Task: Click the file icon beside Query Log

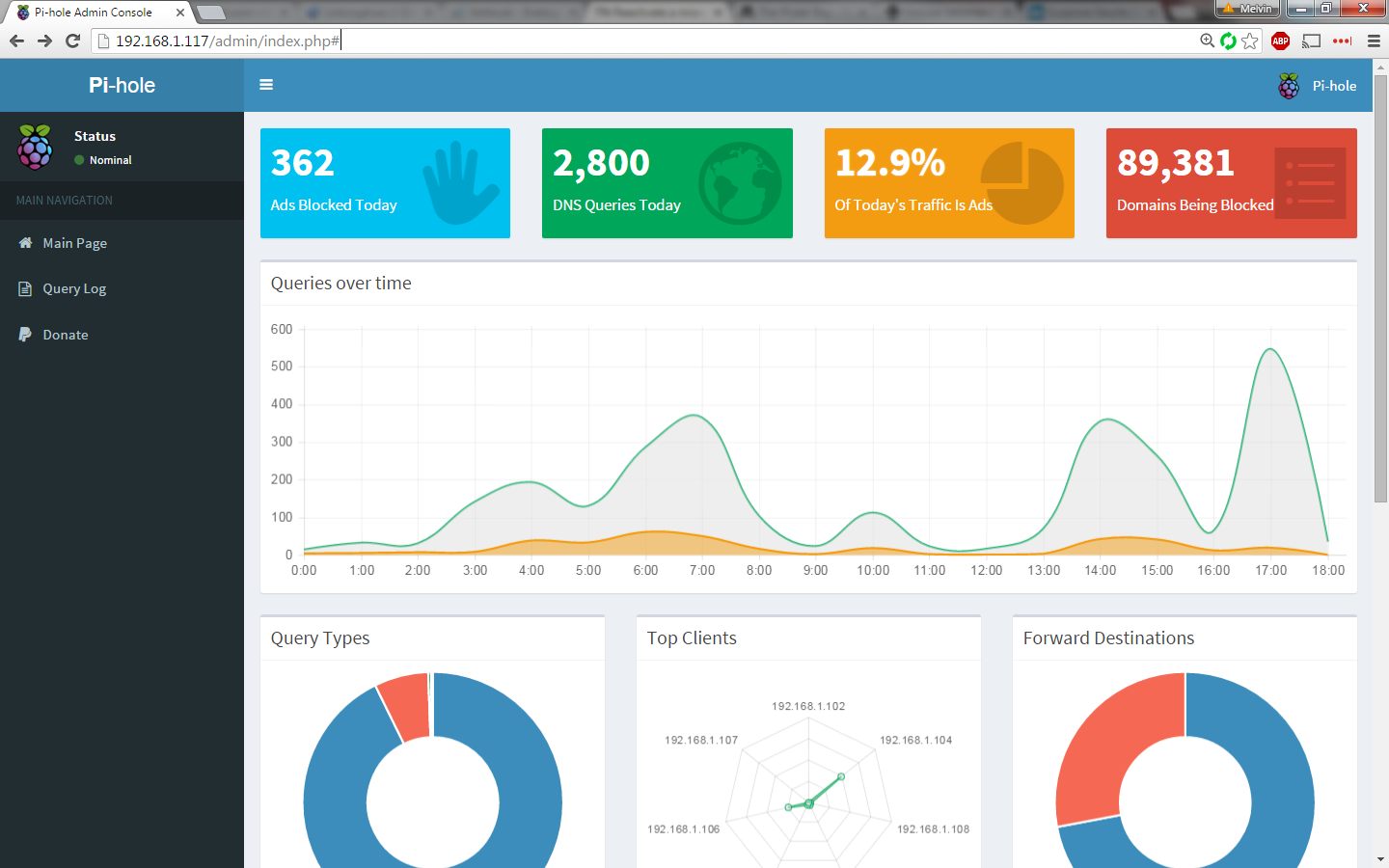Action: [25, 288]
